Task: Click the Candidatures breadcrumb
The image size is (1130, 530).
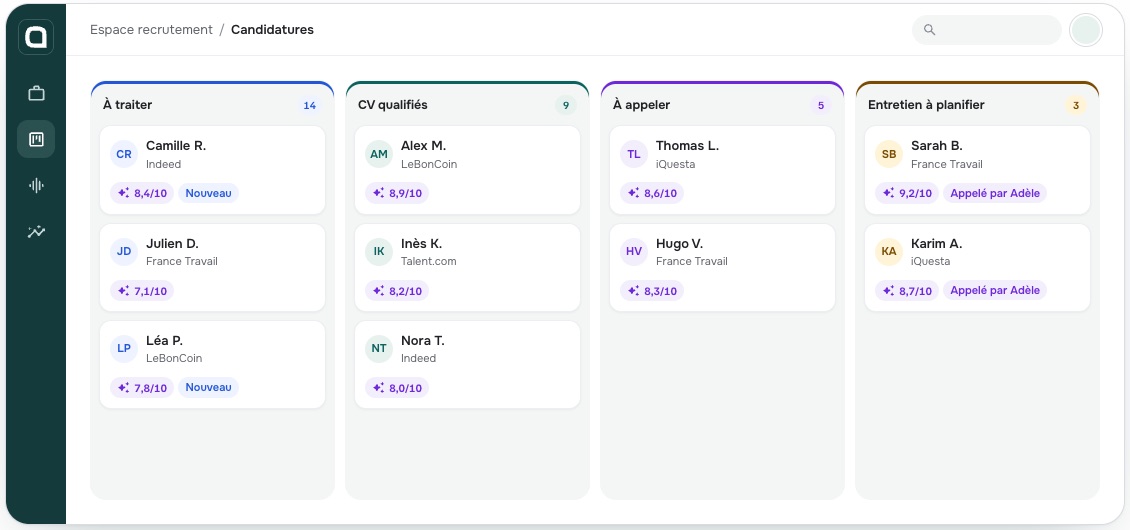Action: click(x=272, y=30)
